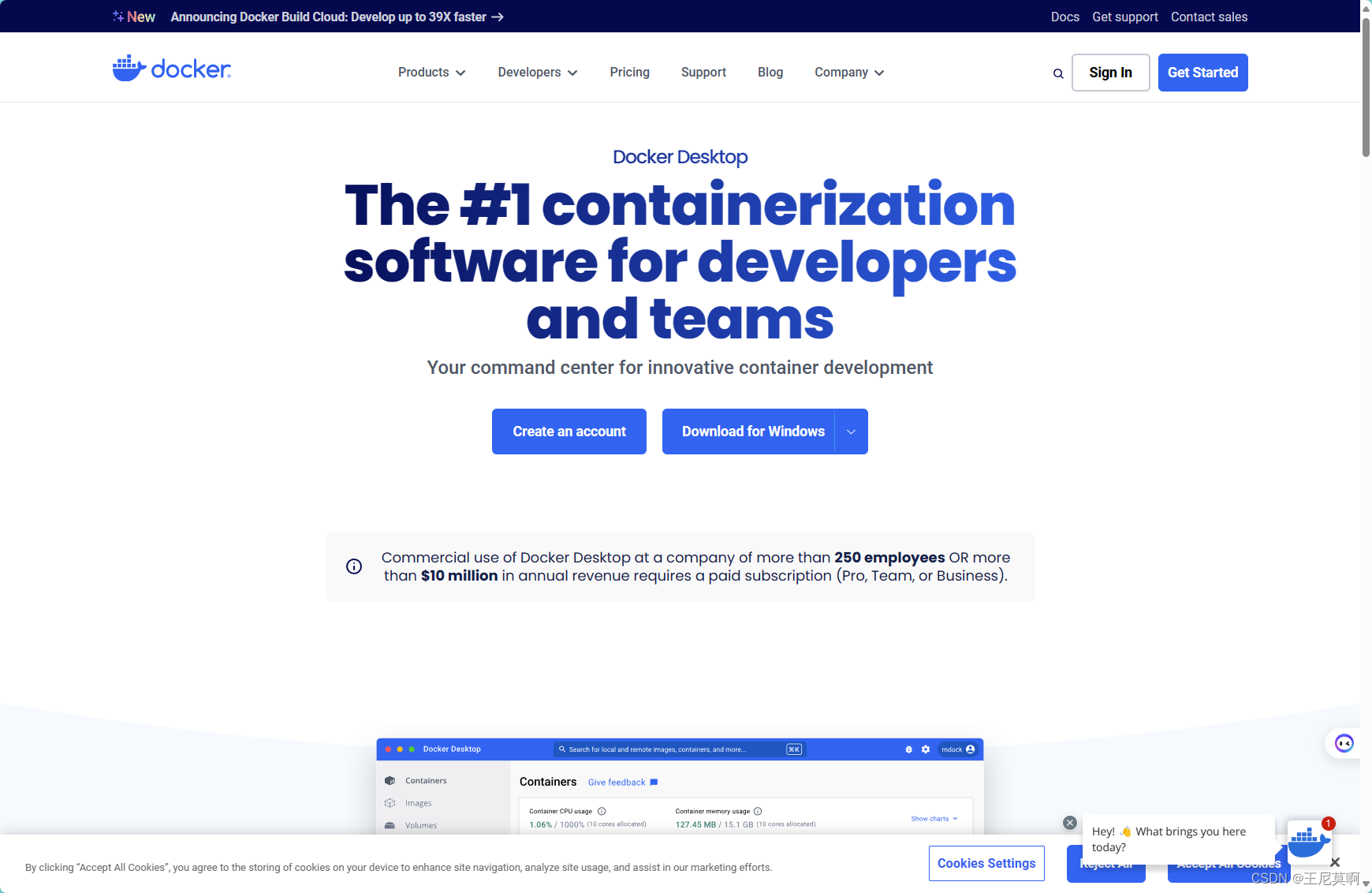Click the "1.06%" CPU usage value

tap(540, 824)
